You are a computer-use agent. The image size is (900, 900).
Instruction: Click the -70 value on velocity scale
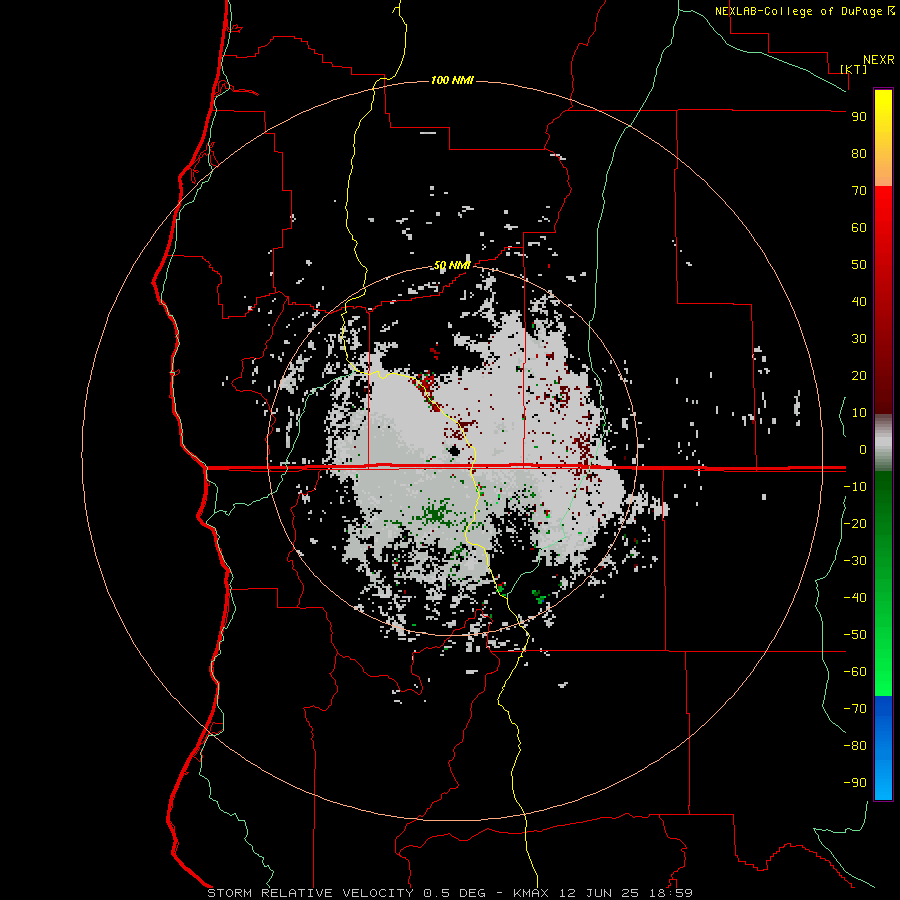coord(855,709)
